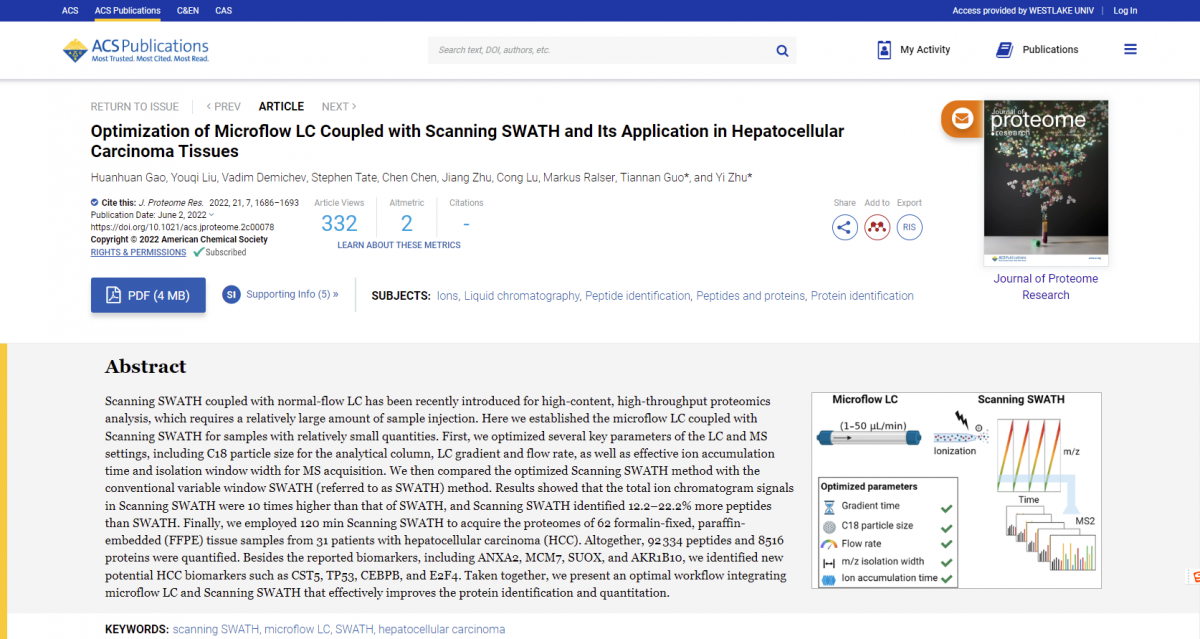Open the hamburger menu icon
Image resolution: width=1200 pixels, height=639 pixels.
tap(1130, 49)
